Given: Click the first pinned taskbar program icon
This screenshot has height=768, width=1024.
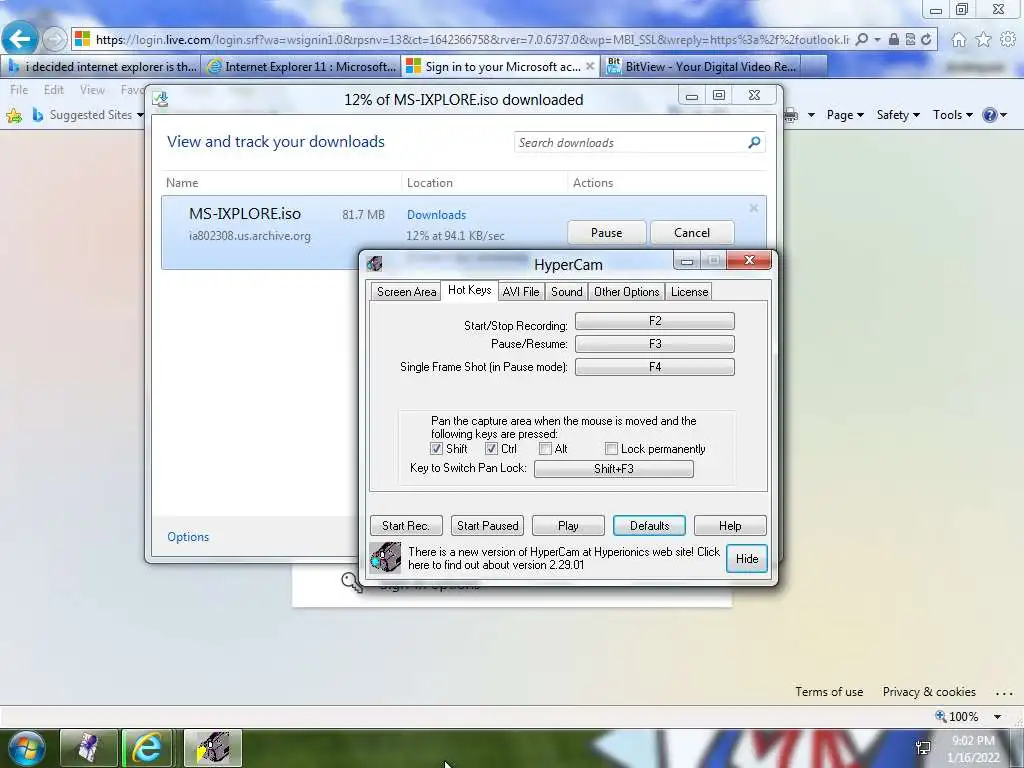Looking at the screenshot, I should pyautogui.click(x=89, y=748).
